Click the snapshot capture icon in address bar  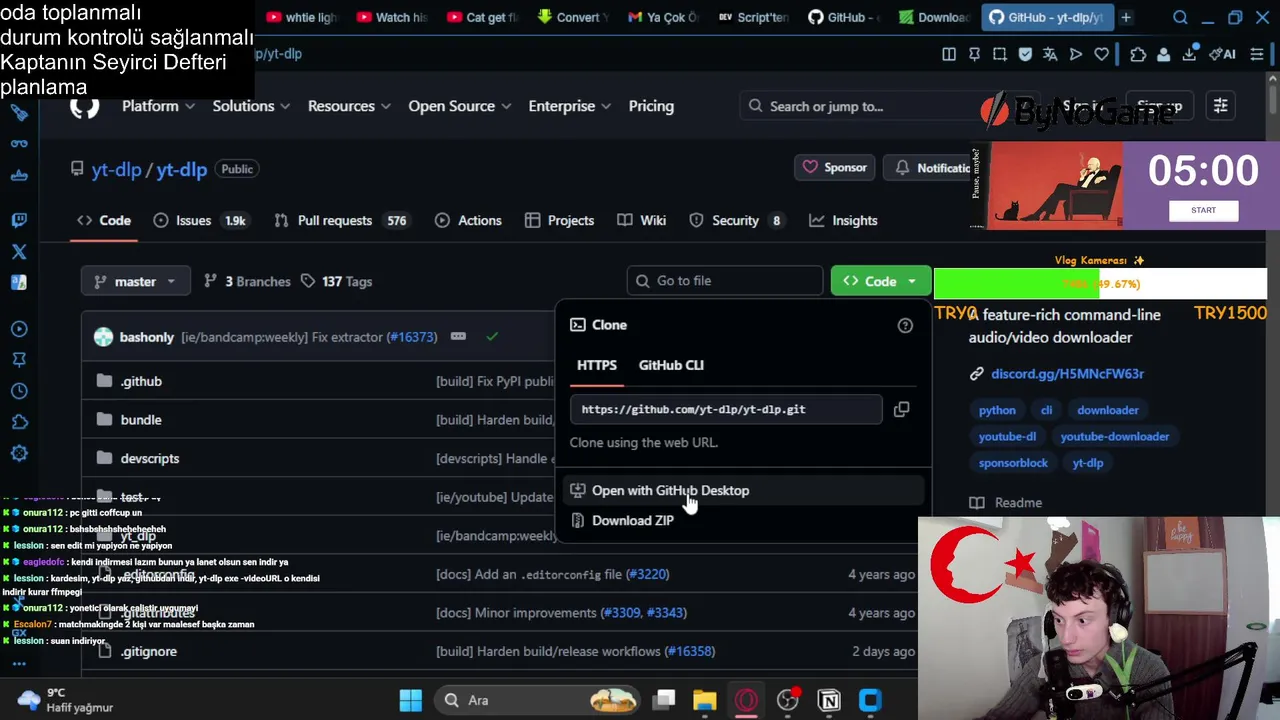999,54
